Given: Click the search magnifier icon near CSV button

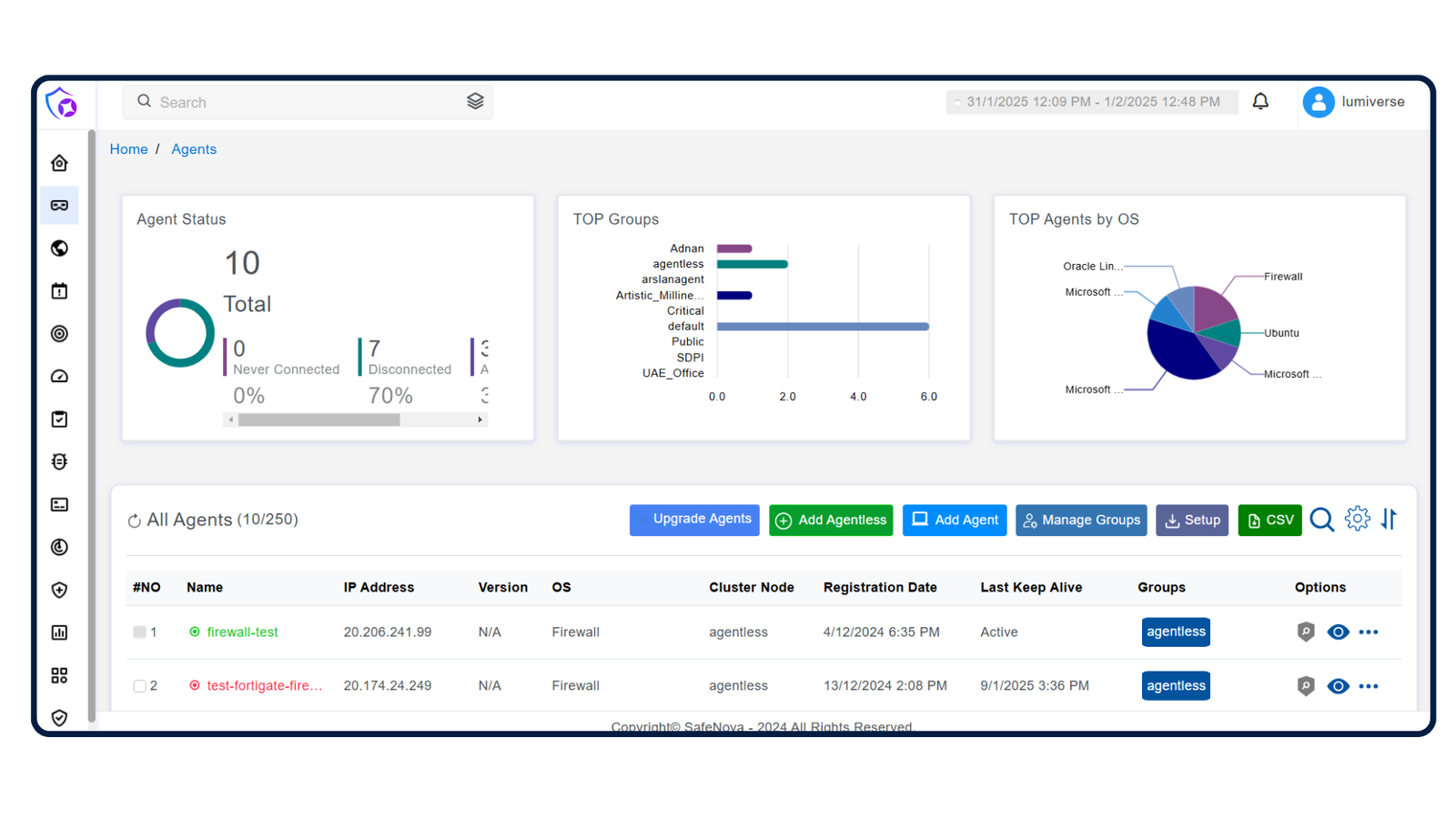Looking at the screenshot, I should [1321, 520].
